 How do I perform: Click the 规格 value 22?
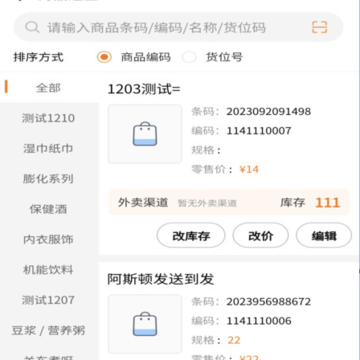[234, 340]
